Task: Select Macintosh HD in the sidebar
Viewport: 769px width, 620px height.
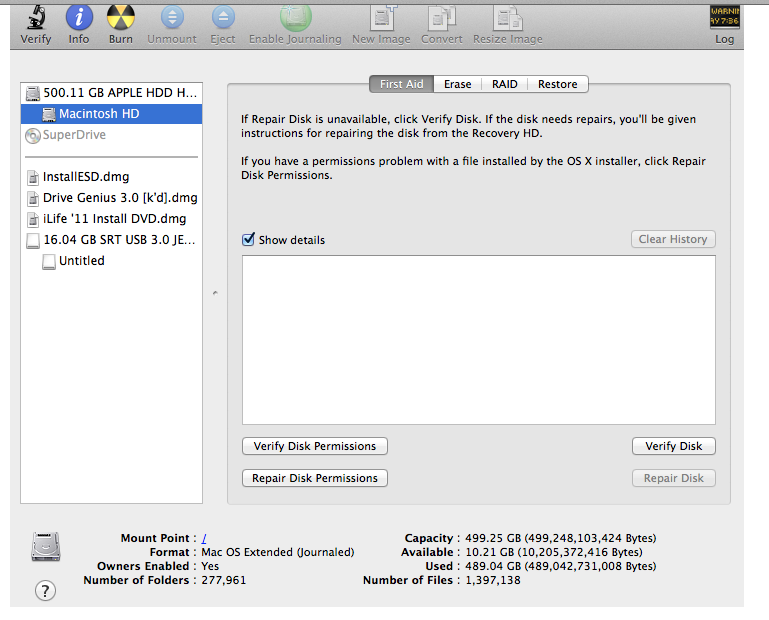Action: click(111, 114)
